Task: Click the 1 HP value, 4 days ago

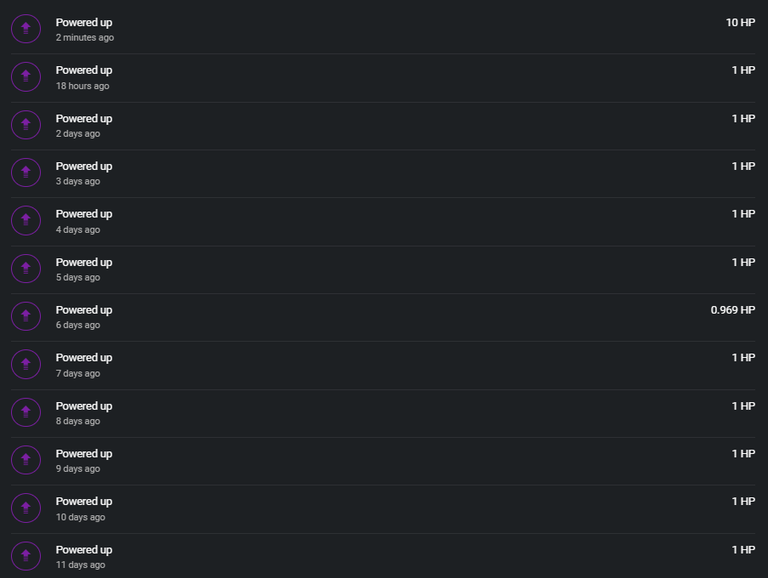Action: (744, 214)
